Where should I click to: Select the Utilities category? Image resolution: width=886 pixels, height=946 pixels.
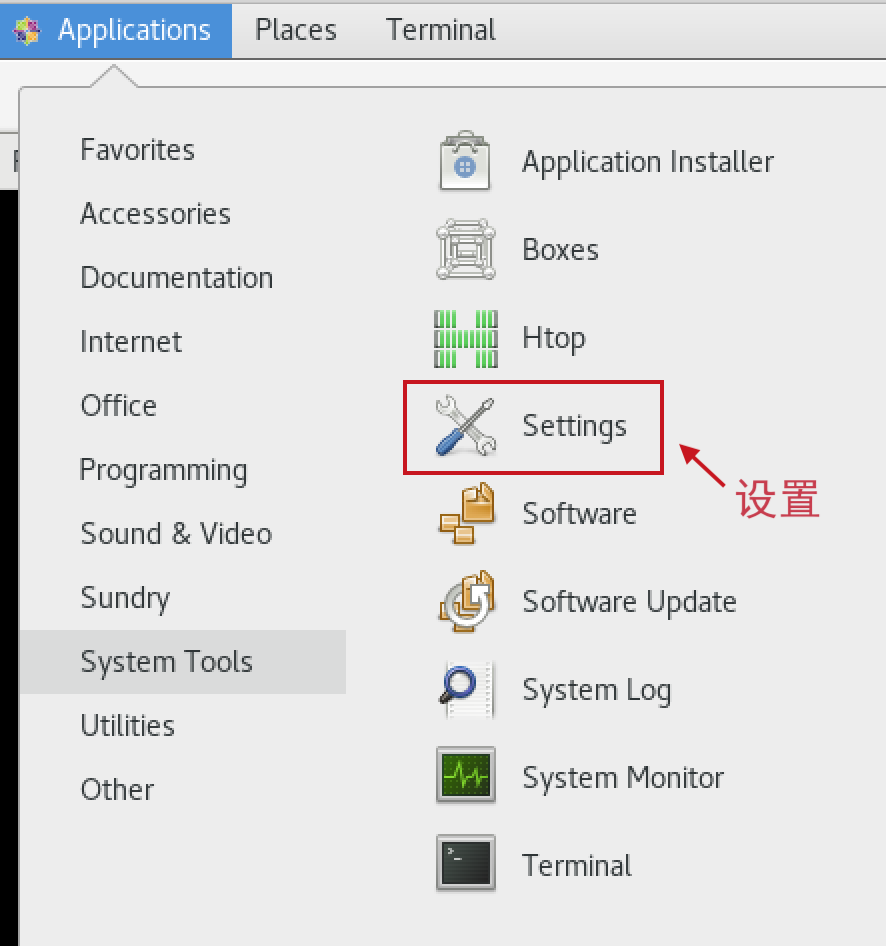pyautogui.click(x=128, y=726)
